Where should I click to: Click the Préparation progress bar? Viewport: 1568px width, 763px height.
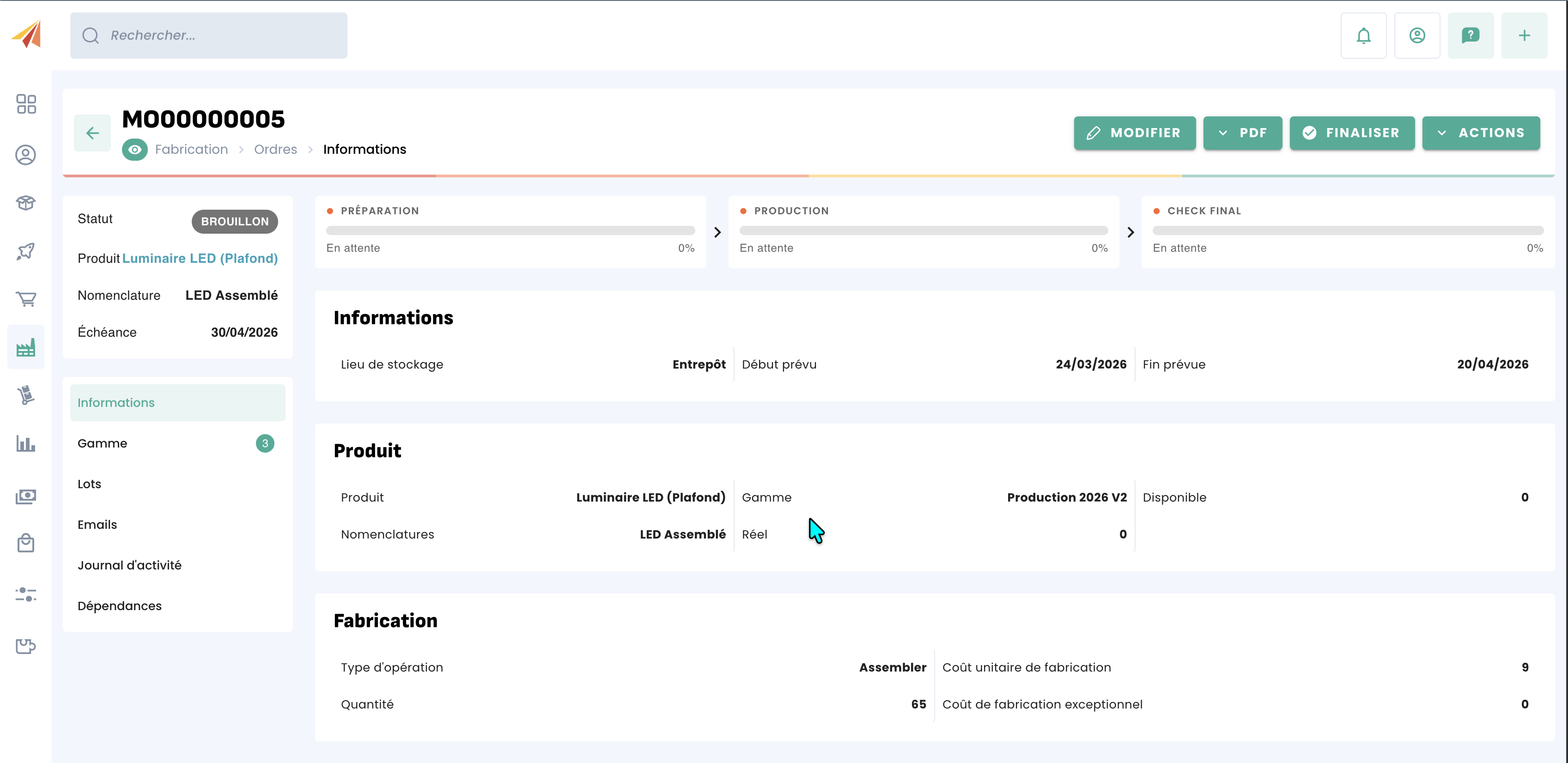[510, 230]
